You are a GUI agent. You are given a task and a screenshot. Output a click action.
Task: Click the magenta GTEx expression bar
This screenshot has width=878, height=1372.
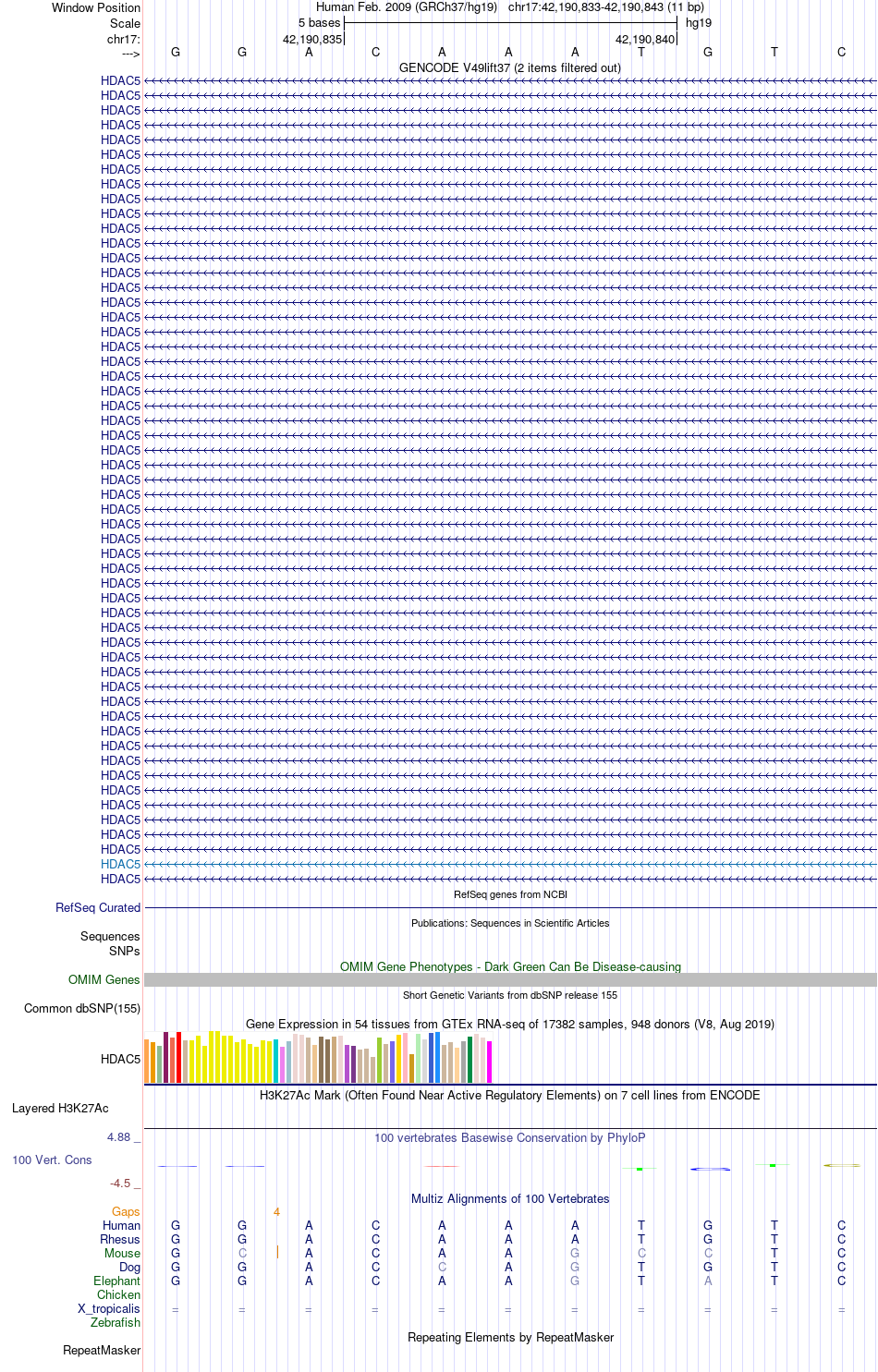click(489, 1062)
